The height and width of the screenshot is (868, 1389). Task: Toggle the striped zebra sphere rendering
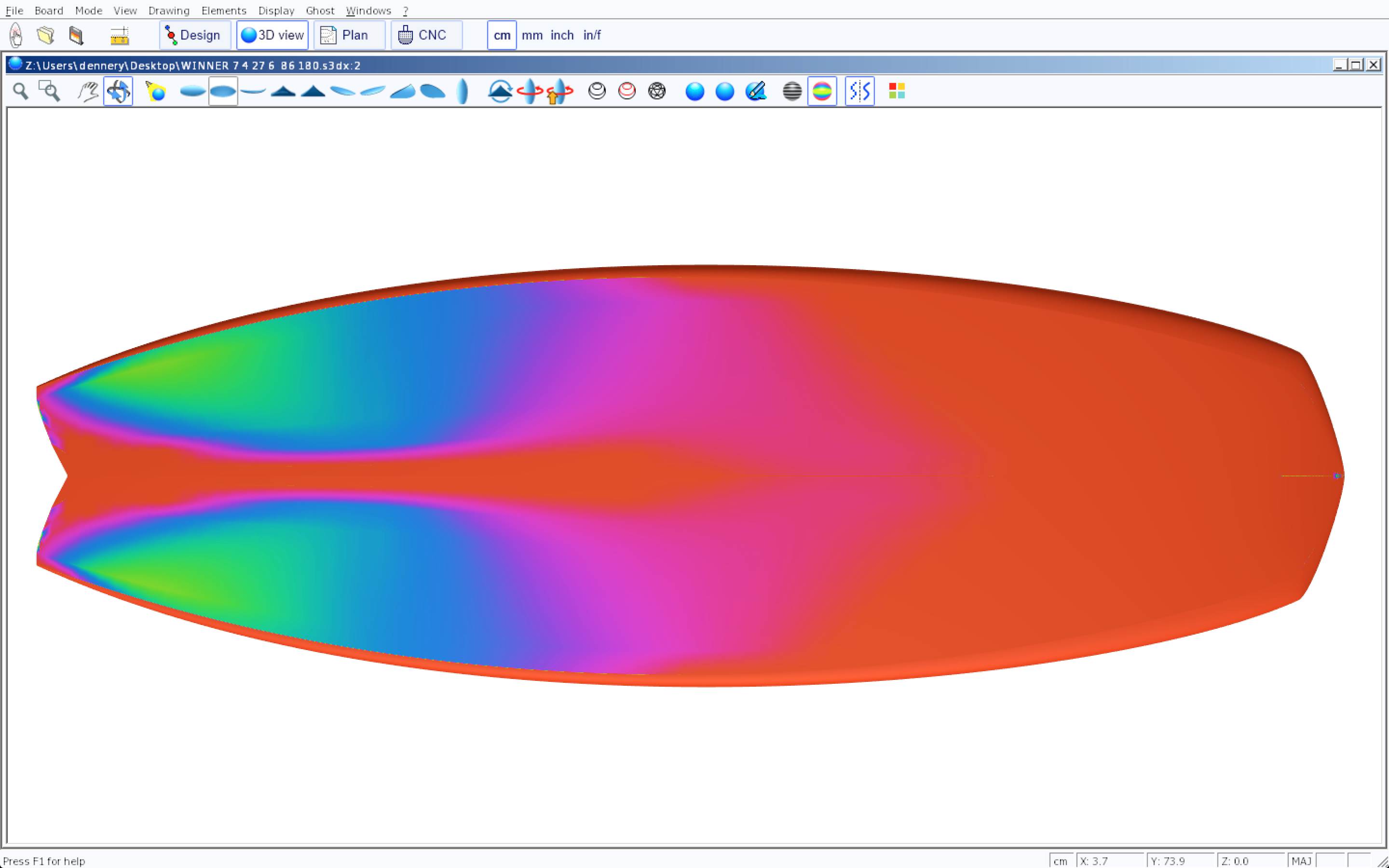[x=792, y=91]
